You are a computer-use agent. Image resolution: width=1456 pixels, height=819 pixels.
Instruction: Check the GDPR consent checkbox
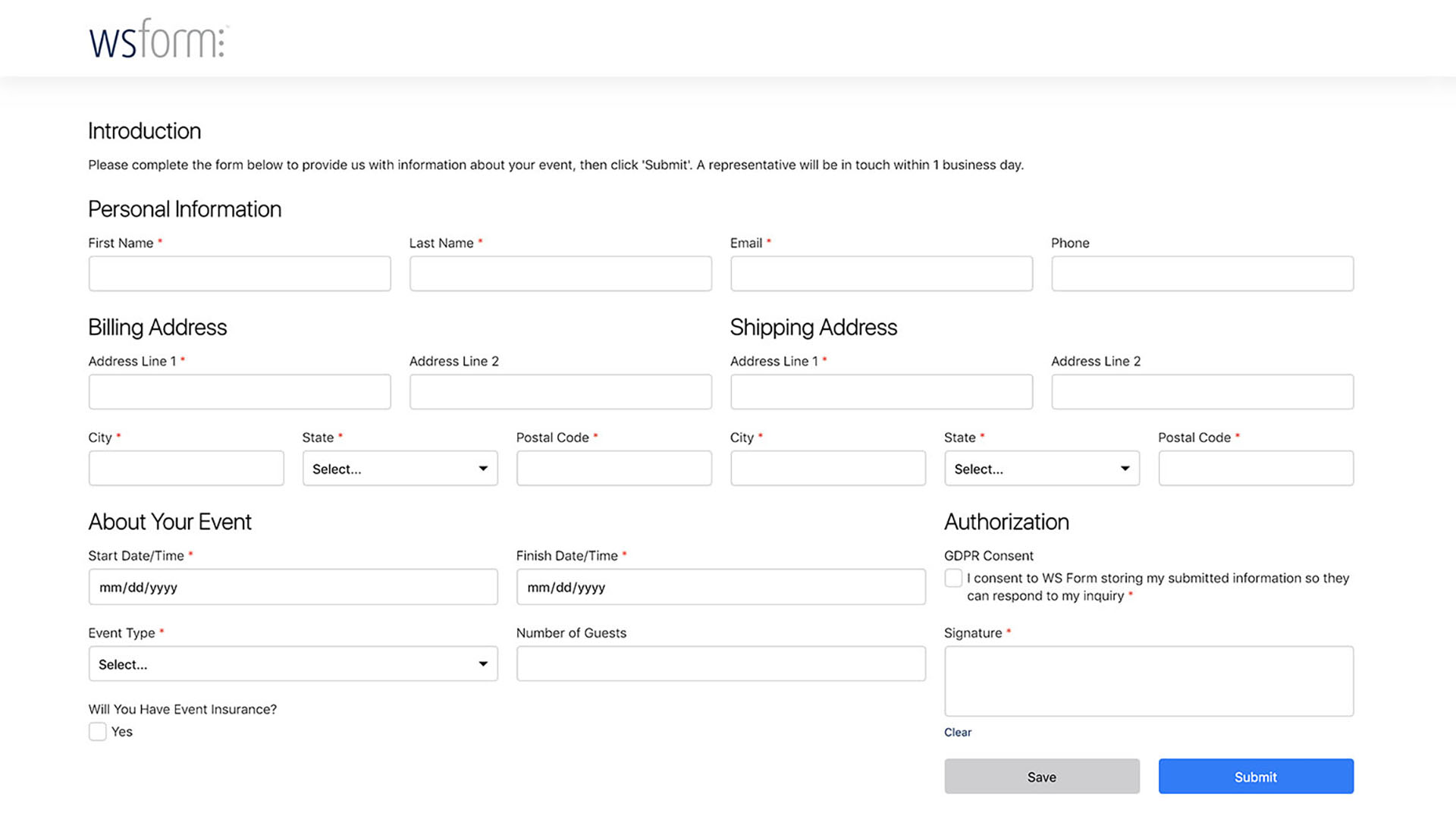click(x=953, y=579)
